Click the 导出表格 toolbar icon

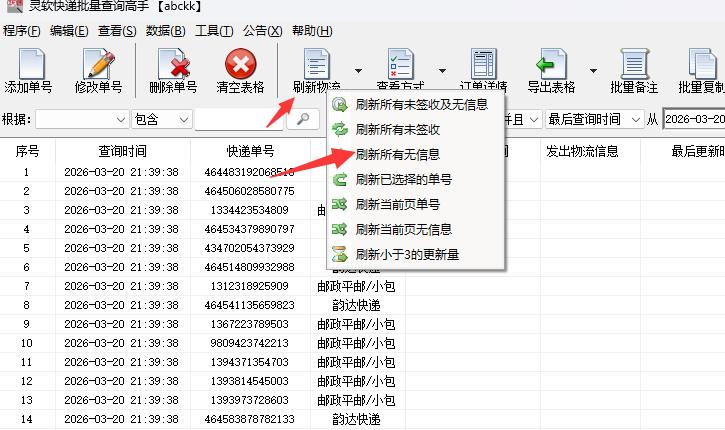(550, 66)
